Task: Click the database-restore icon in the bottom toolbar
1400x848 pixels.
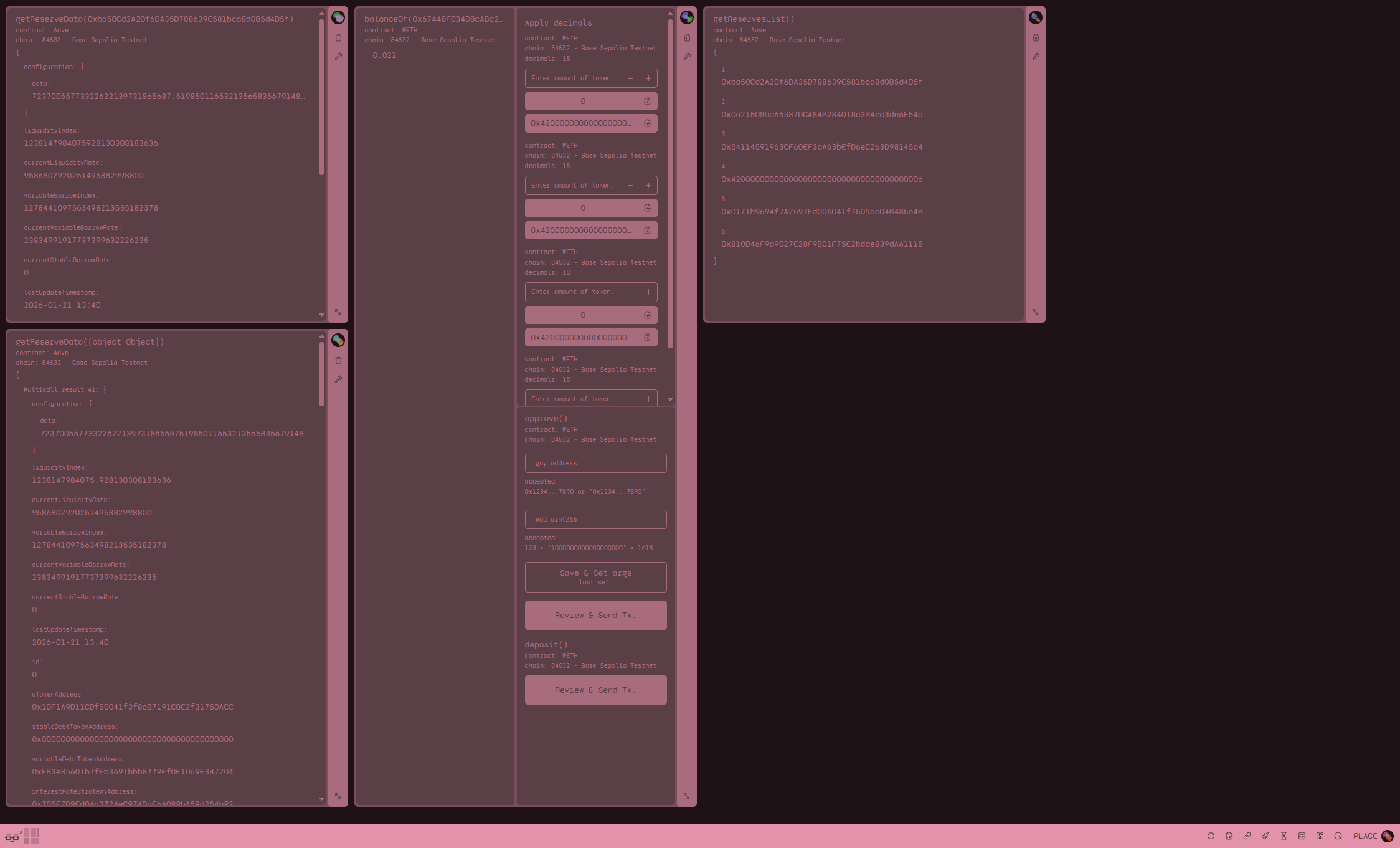Action: click(1302, 836)
